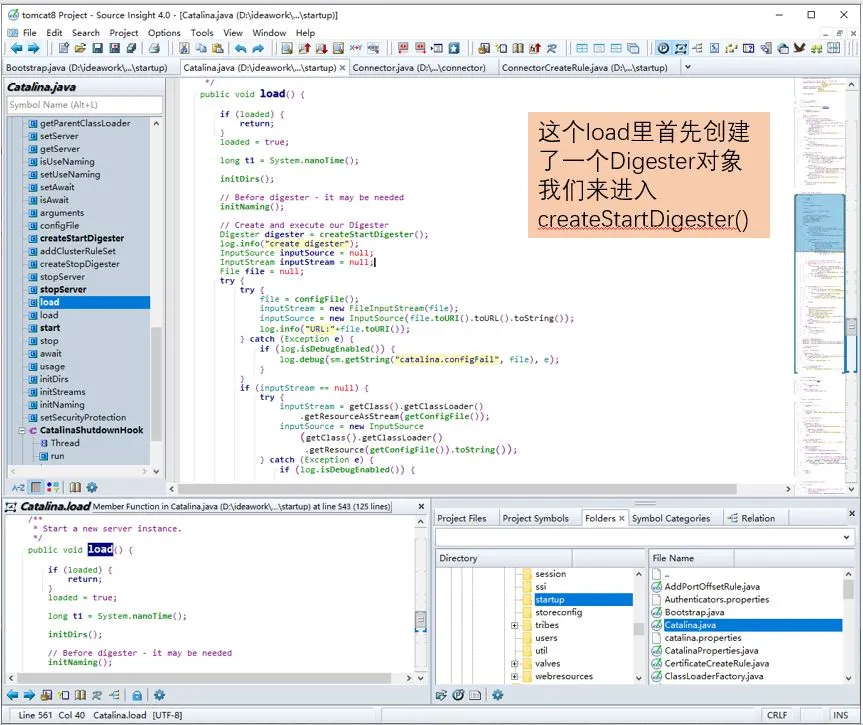Click the black bird icon in the toolbar

point(799,48)
